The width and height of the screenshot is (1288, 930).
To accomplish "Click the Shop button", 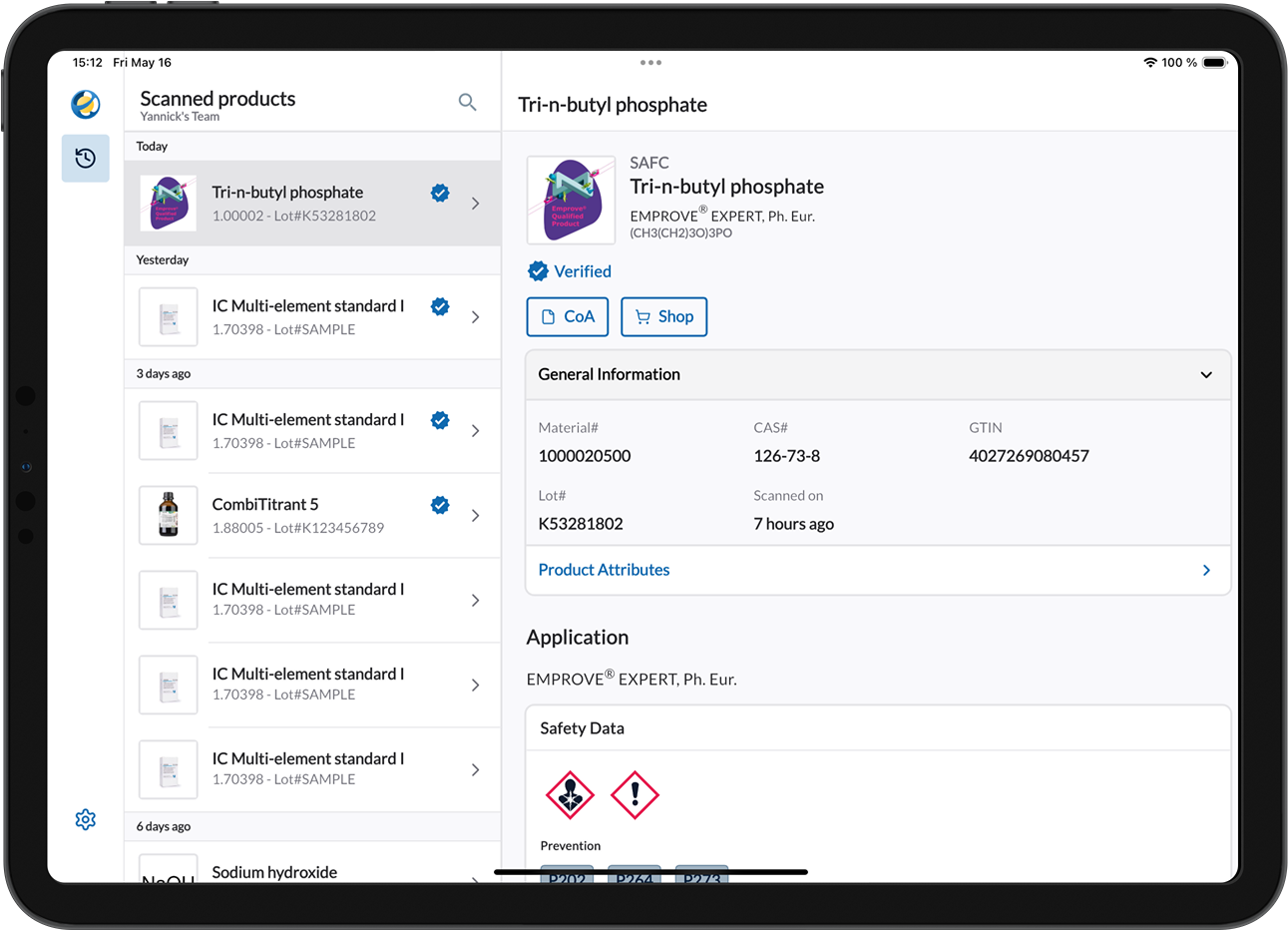I will click(x=663, y=316).
